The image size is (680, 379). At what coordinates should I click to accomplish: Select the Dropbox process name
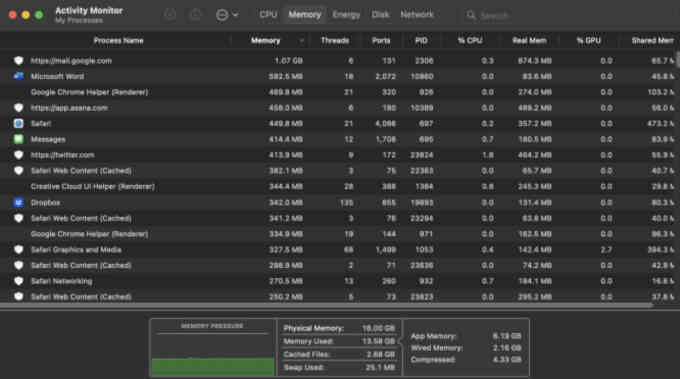(x=45, y=203)
